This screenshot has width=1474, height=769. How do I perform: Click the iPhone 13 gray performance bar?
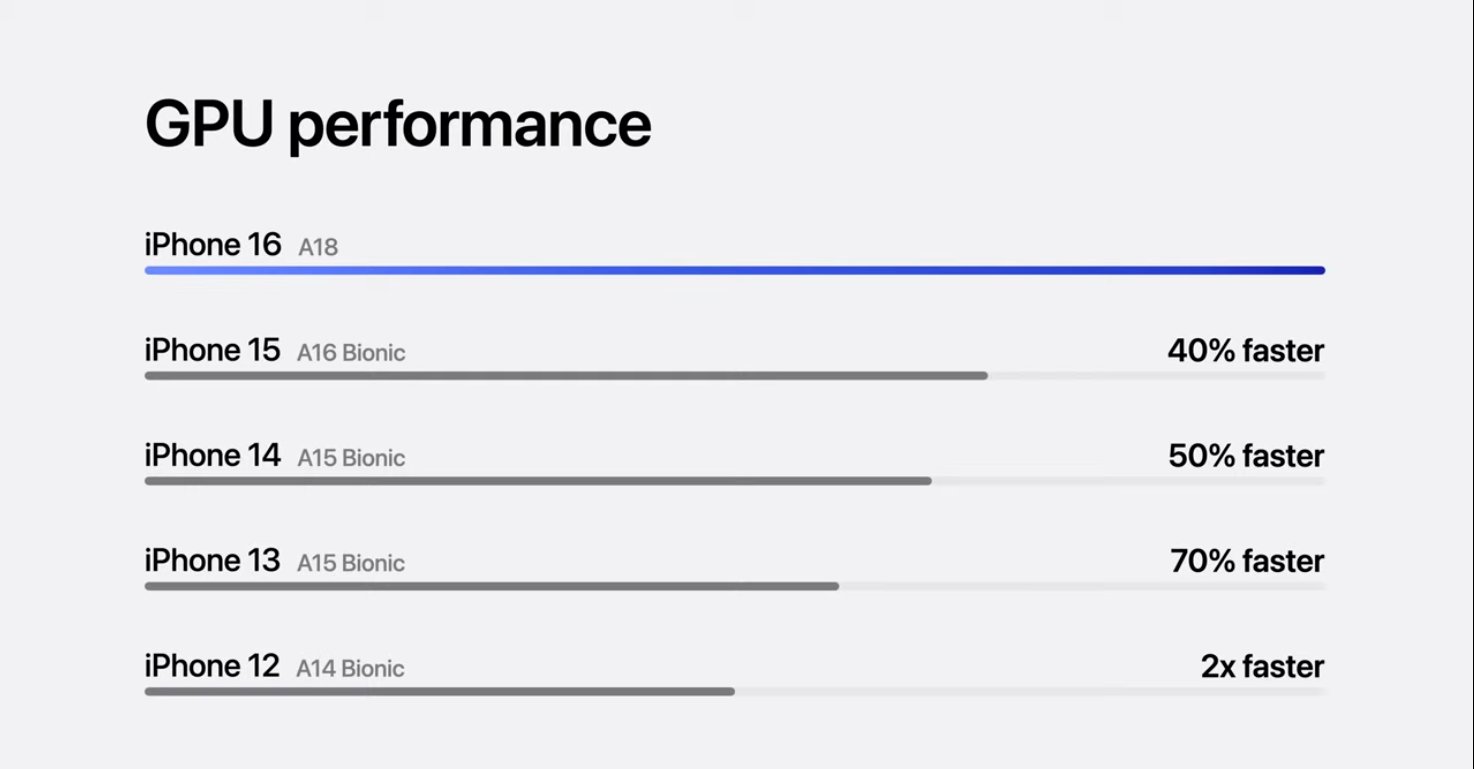491,586
